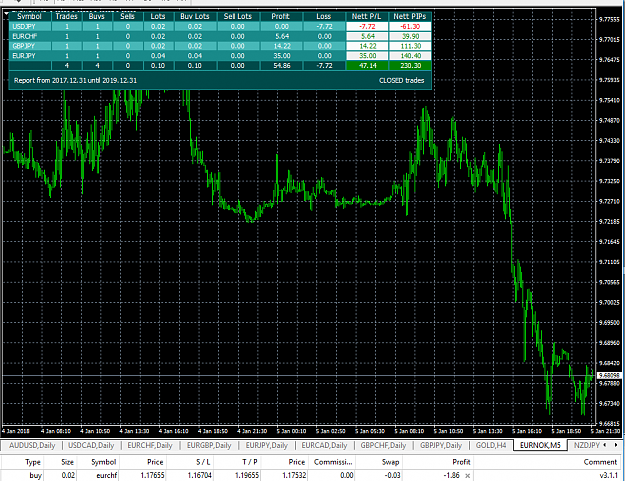
Task: Click the 5 Jan 16:10 time axis label
Action: coord(527,431)
